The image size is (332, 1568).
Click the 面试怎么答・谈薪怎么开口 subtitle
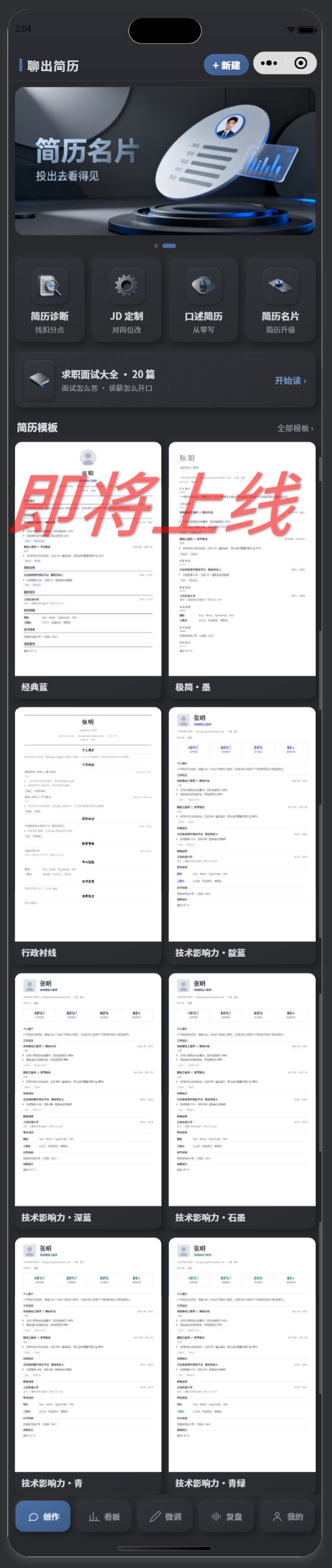click(x=107, y=388)
